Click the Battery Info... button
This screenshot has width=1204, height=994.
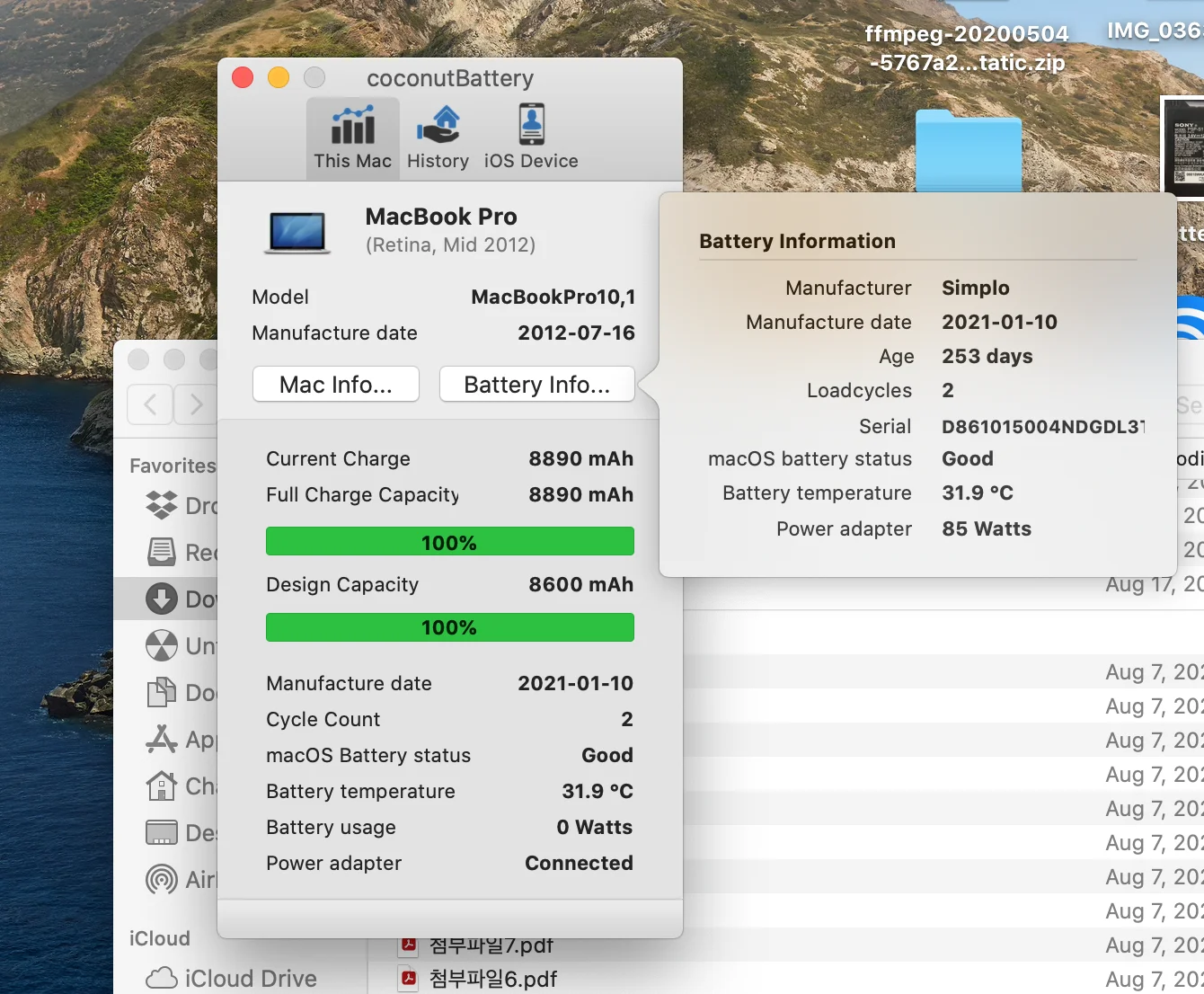537,385
